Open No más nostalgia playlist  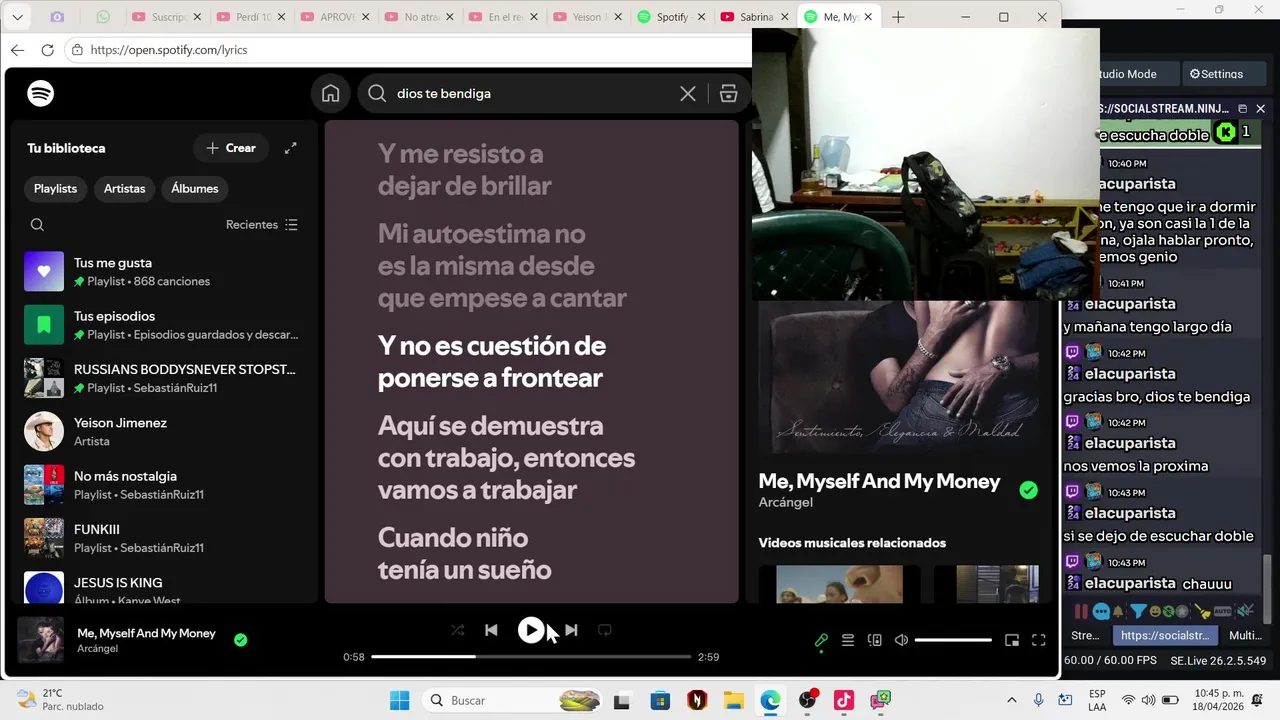(162, 485)
